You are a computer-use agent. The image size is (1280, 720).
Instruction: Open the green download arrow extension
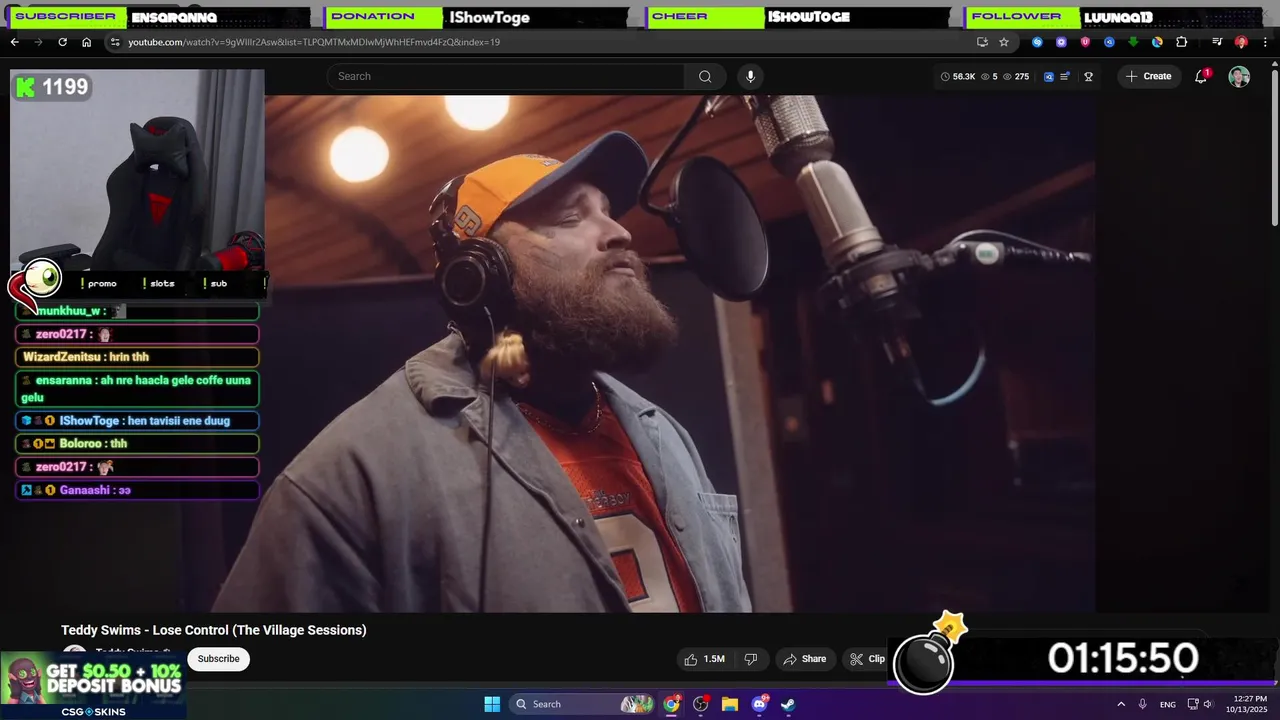pos(1133,42)
